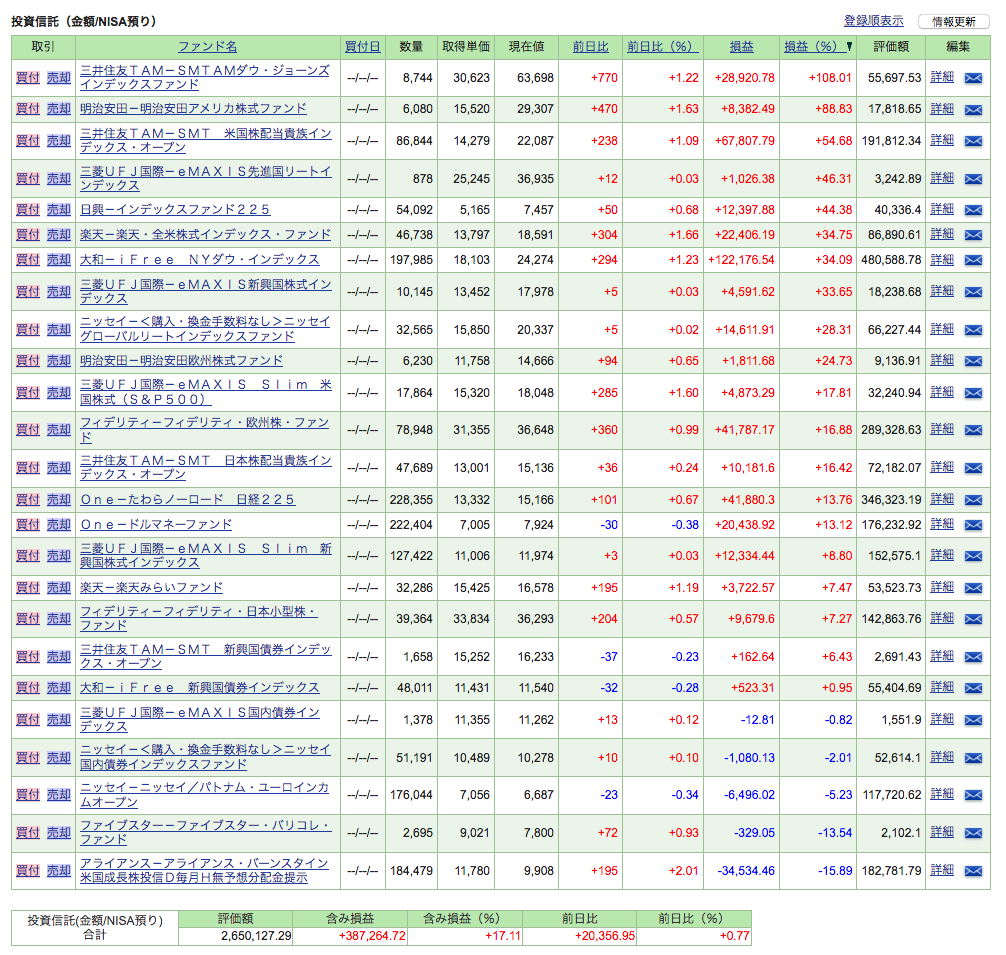1006x955 pixels.
Task: Click envelope icon in 日本株配当貴族インデックス row
Action: 973,468
